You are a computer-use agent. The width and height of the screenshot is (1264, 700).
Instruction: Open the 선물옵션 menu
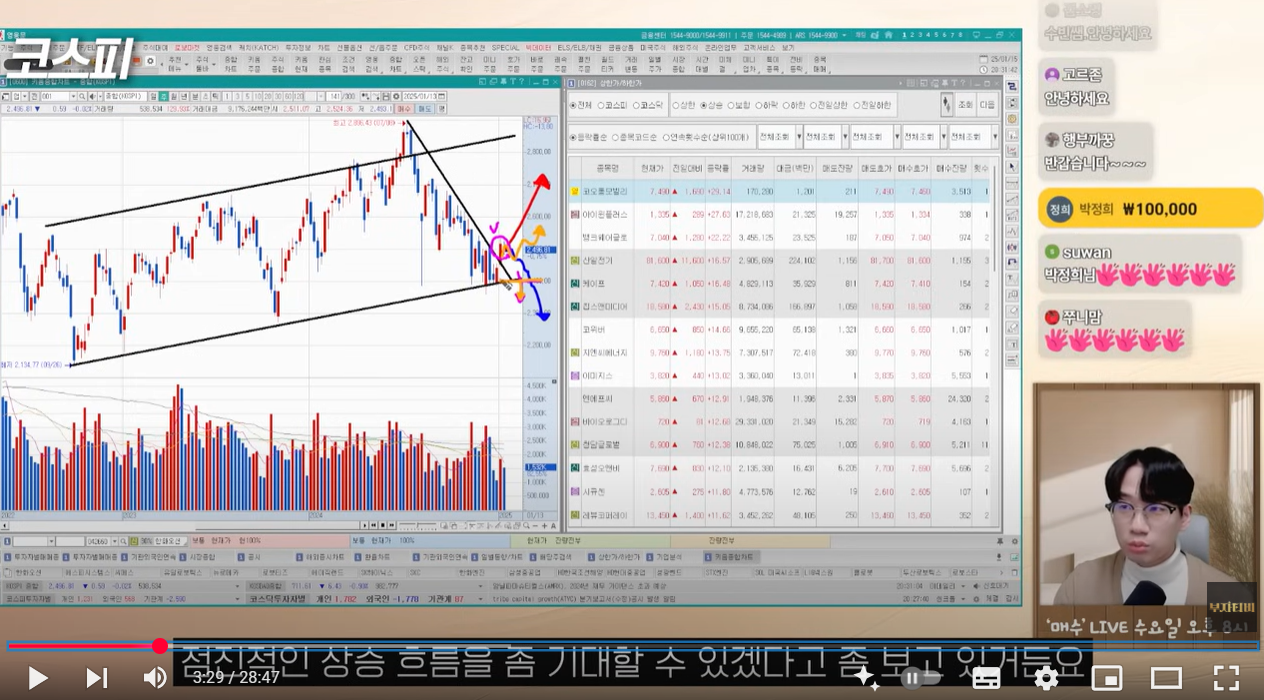coord(349,47)
